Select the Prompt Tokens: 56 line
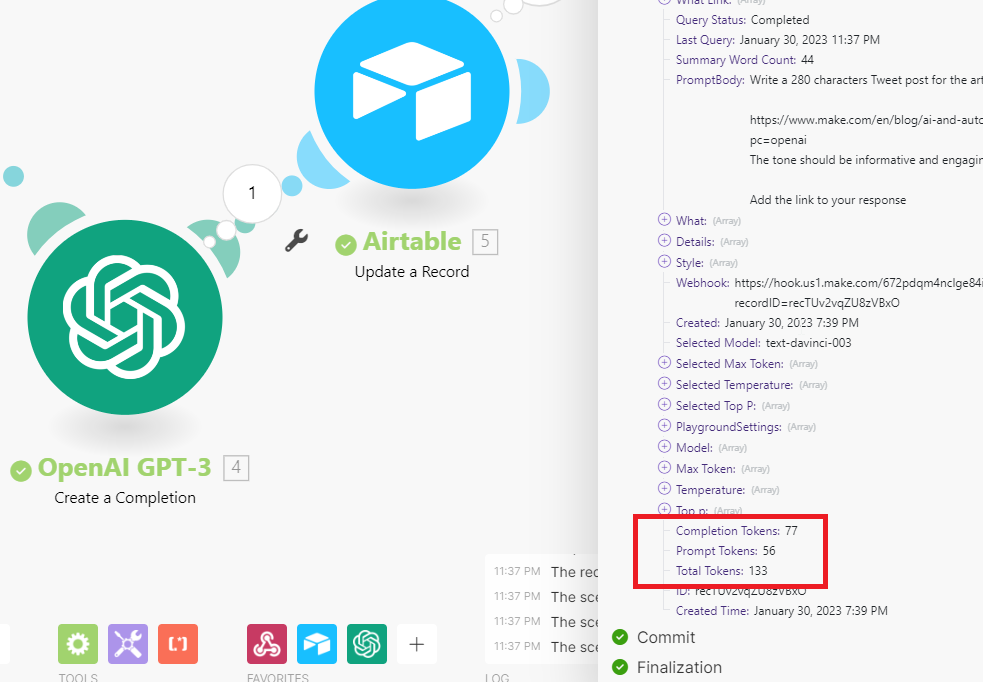Image resolution: width=983 pixels, height=682 pixels. pyautogui.click(x=725, y=551)
